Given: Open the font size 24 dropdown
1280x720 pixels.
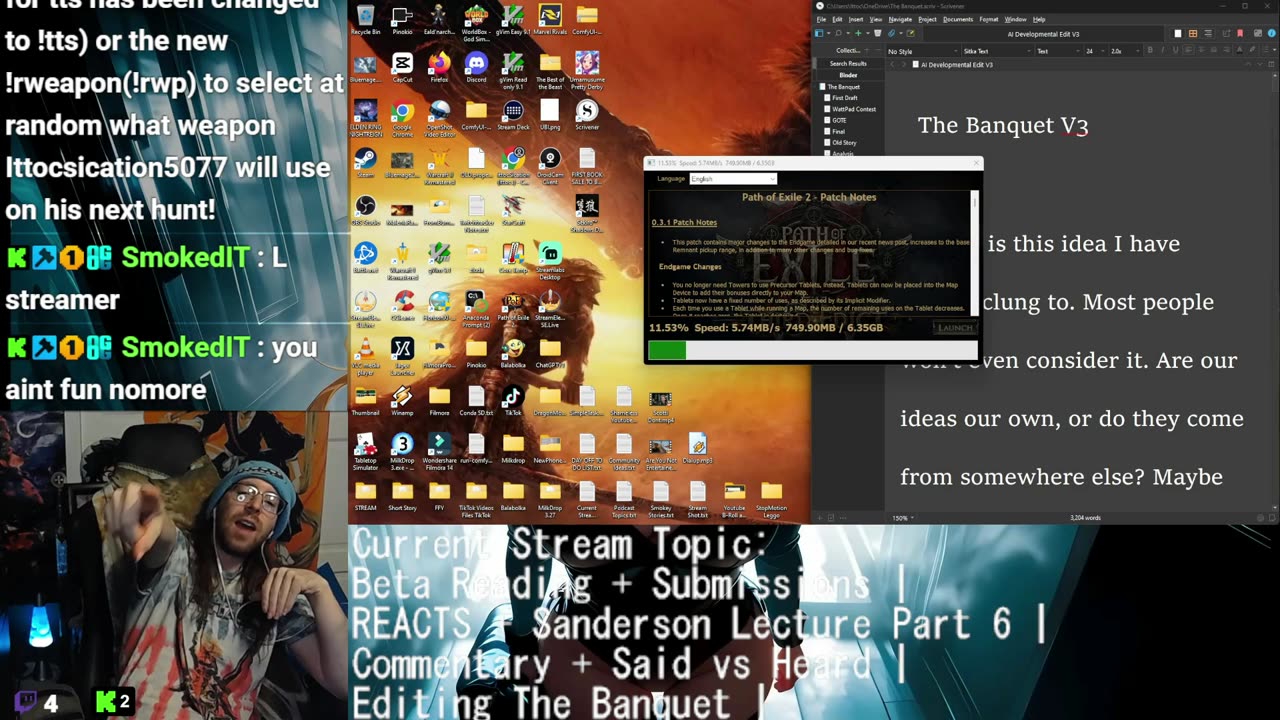Looking at the screenshot, I should (x=1093, y=51).
